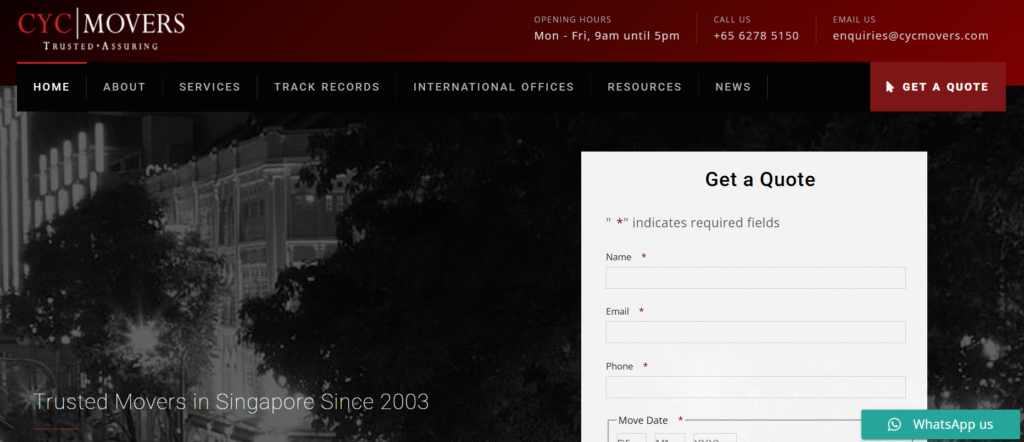The image size is (1024, 442).
Task: Open the Home menu item
Action: pos(52,87)
